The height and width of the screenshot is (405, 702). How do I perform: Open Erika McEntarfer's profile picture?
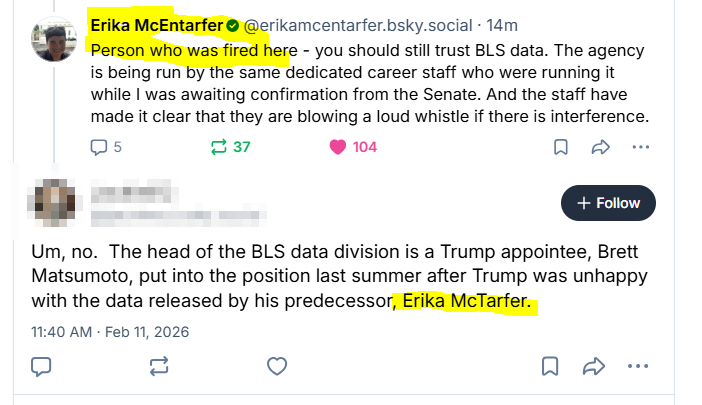56,36
